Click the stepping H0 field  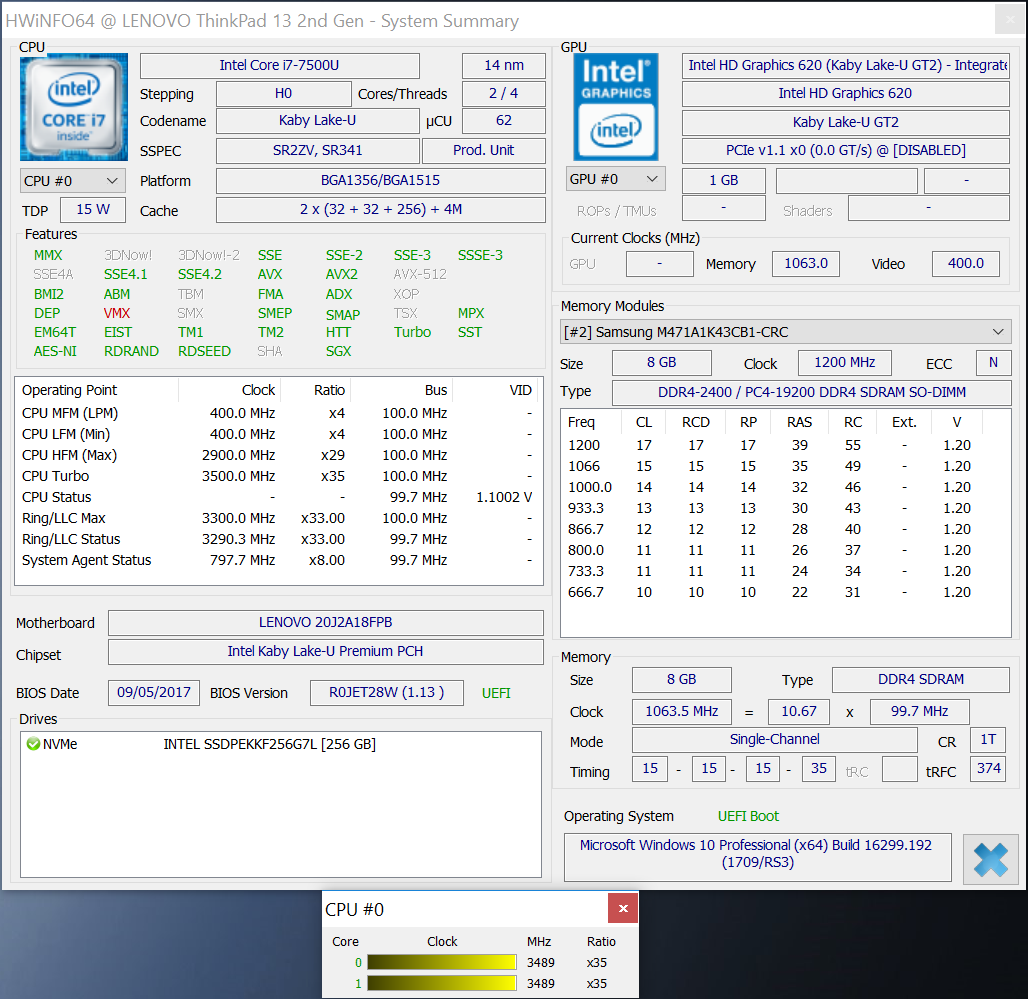(283, 94)
